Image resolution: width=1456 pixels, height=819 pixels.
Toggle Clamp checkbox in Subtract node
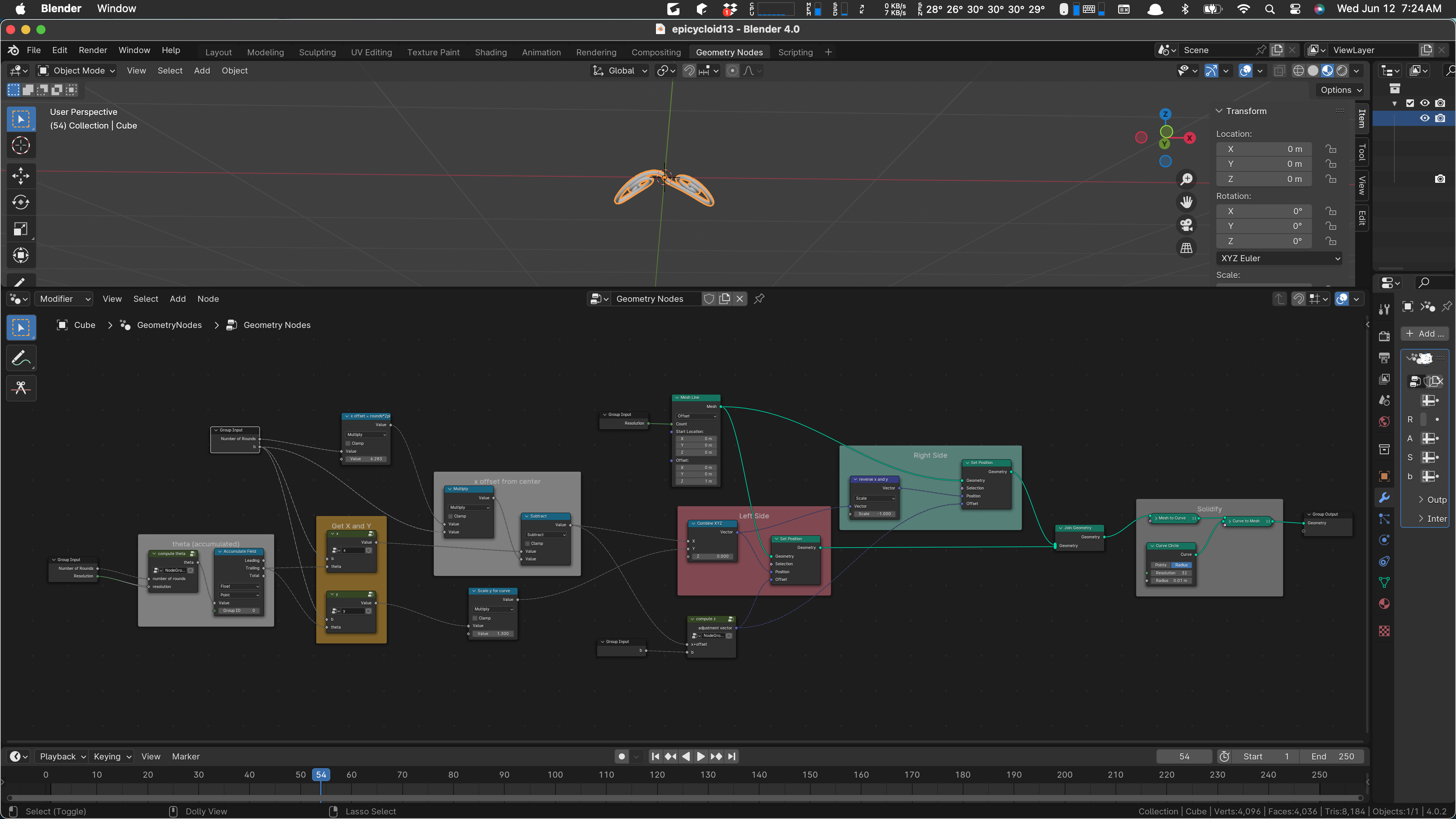tap(527, 543)
